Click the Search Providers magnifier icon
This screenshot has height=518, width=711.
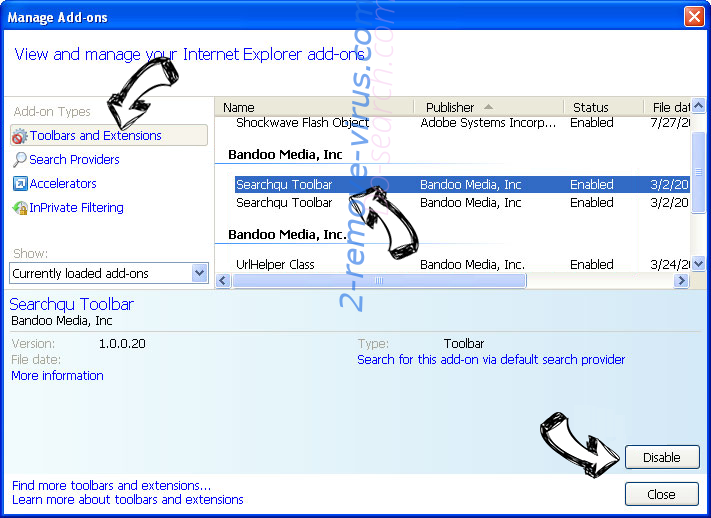(x=19, y=159)
